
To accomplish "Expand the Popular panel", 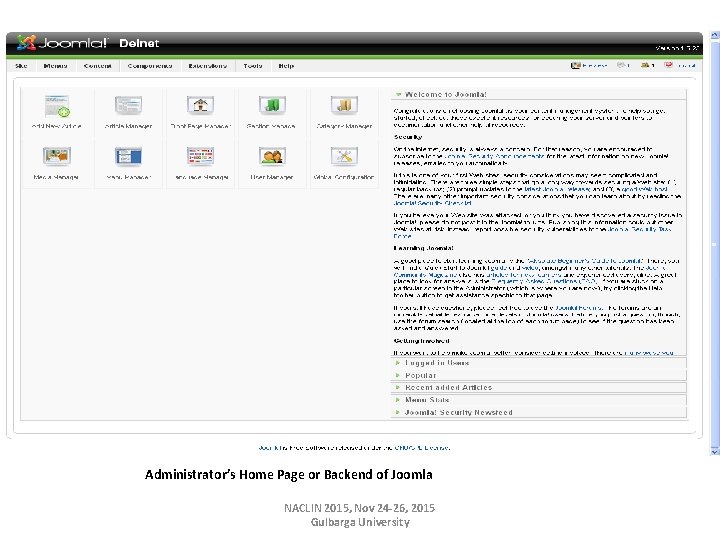I will tap(539, 375).
